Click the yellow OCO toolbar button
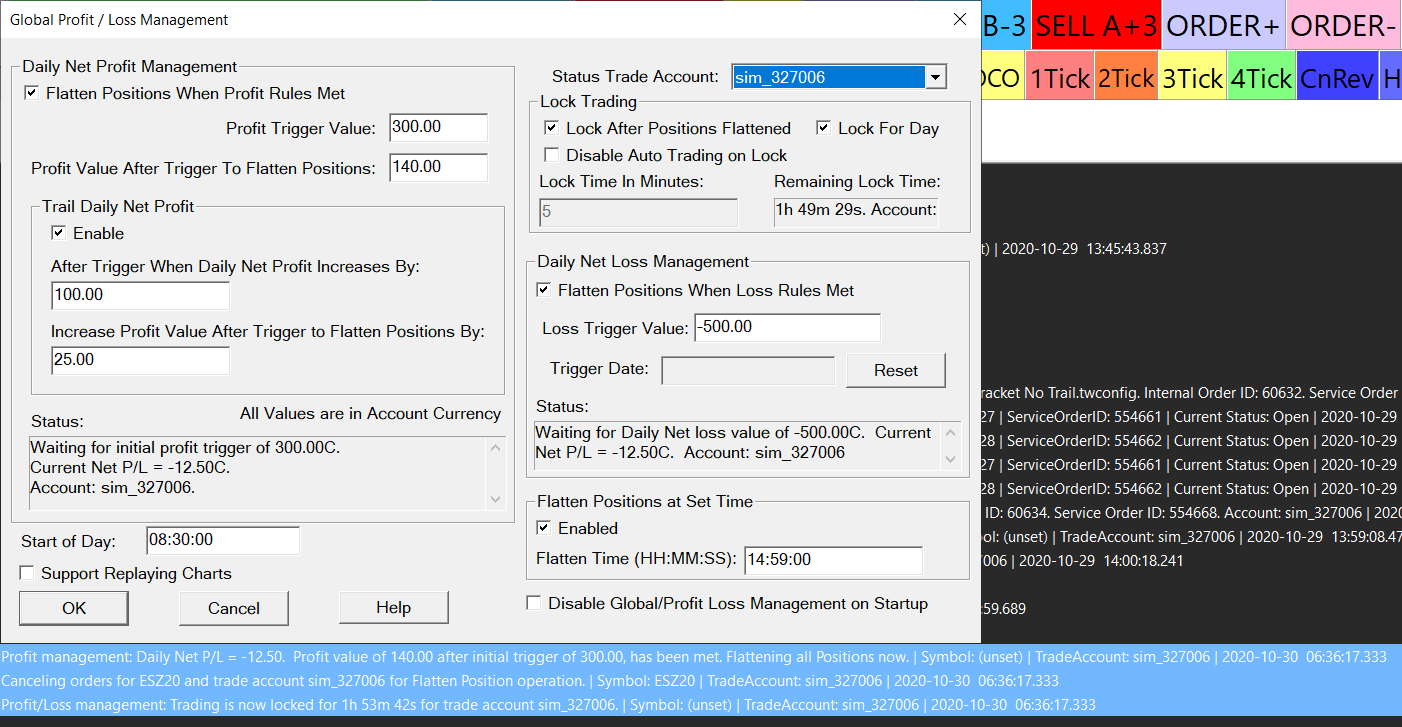The width and height of the screenshot is (1402, 727). tap(1003, 78)
